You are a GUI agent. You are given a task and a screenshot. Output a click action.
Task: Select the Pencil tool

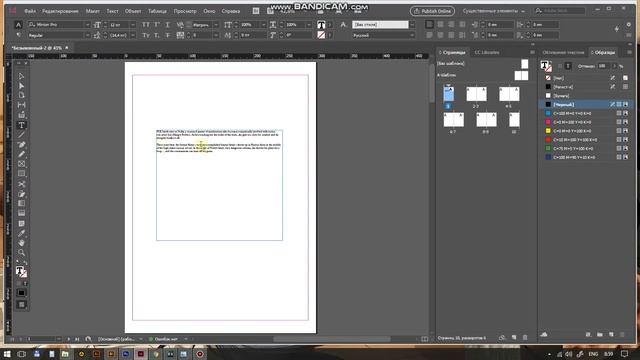click(21, 154)
